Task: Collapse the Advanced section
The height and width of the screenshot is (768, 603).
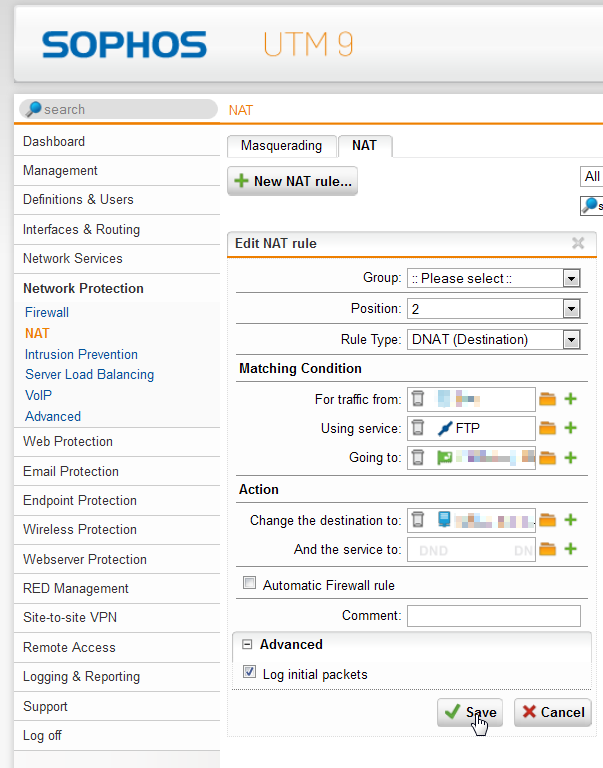Action: 246,645
